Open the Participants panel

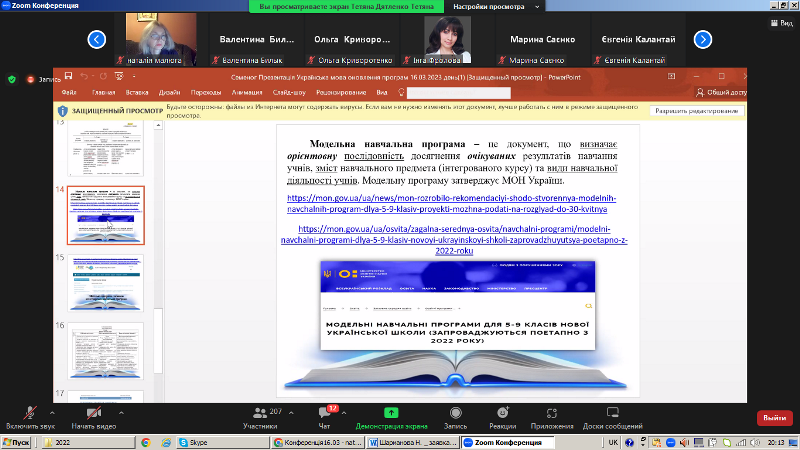coord(260,412)
